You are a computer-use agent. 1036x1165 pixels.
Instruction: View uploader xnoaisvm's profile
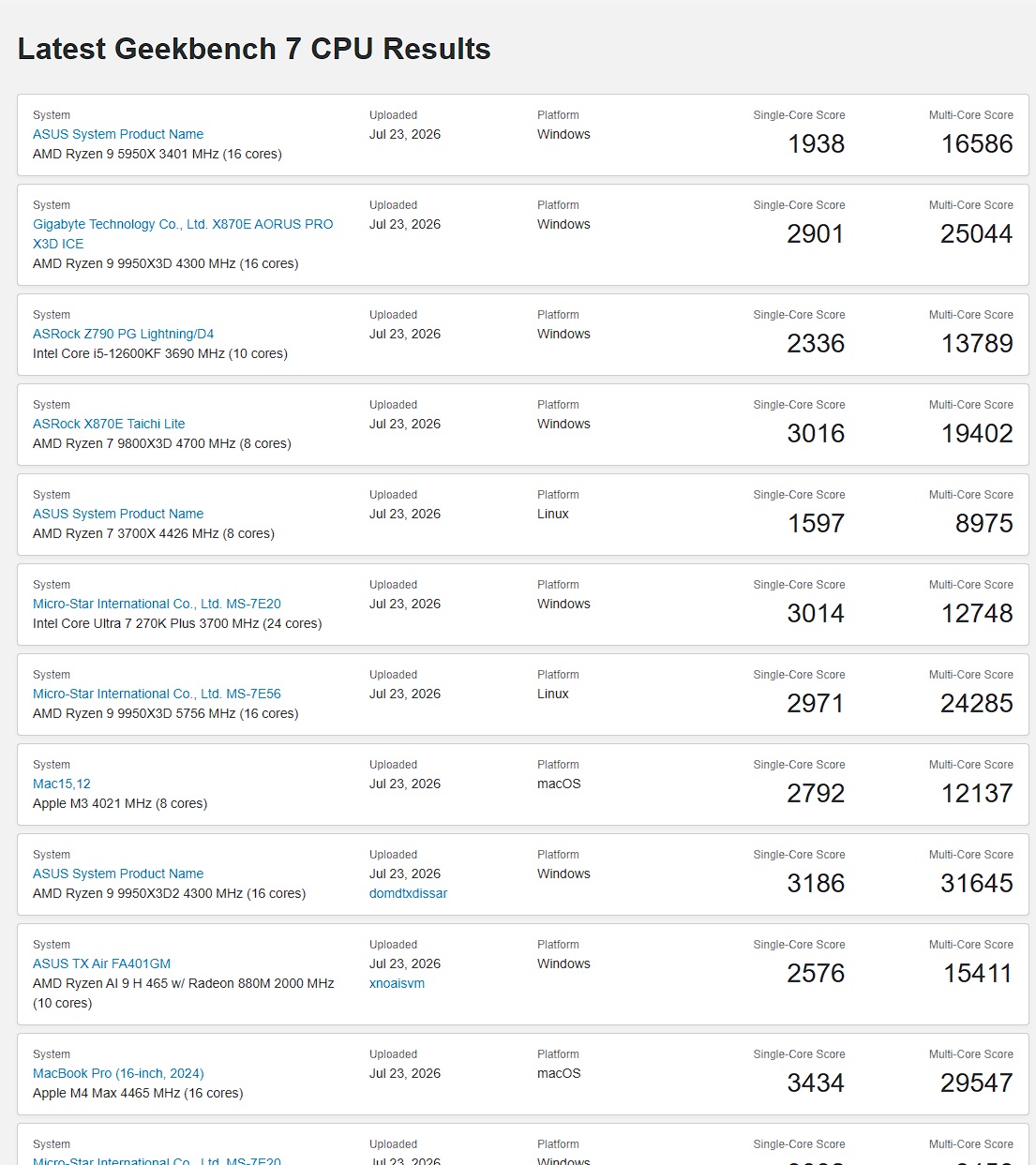pyautogui.click(x=397, y=983)
